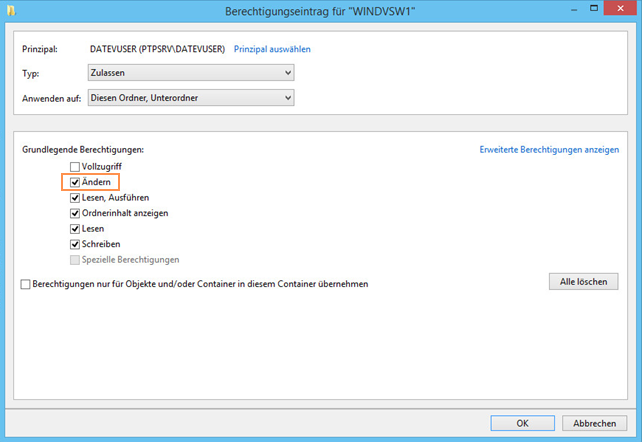Expand the Anwenden auf dropdown
Screen dimensions: 642x442
(x=191, y=98)
